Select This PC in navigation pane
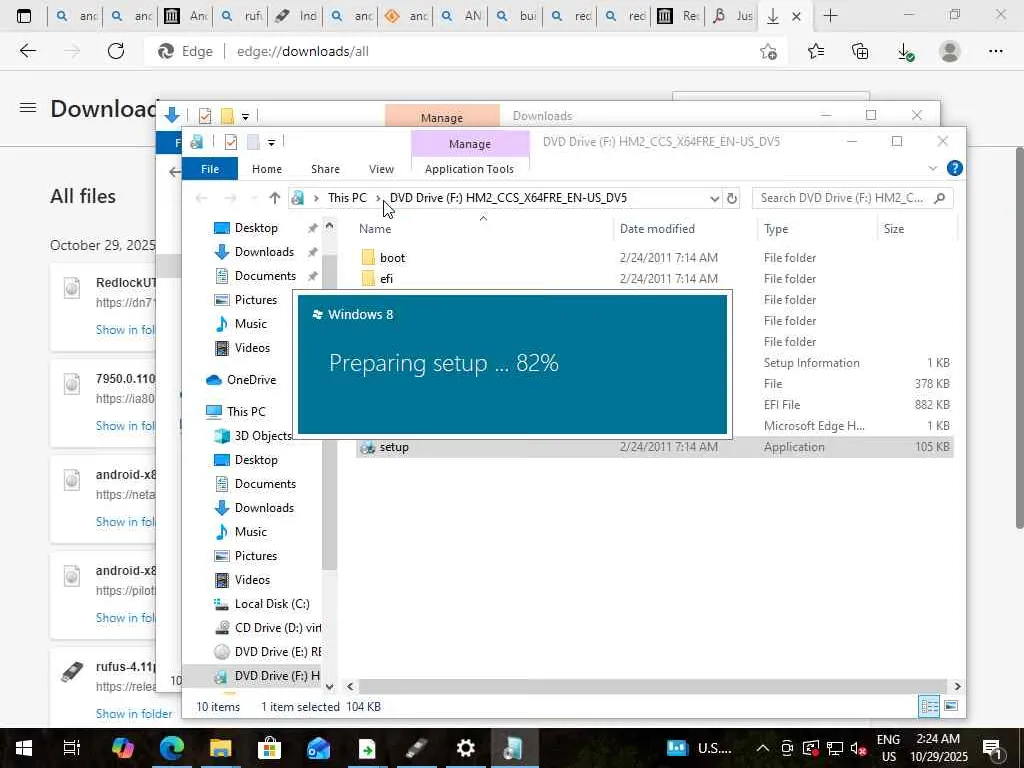The width and height of the screenshot is (1024, 768). point(236,411)
